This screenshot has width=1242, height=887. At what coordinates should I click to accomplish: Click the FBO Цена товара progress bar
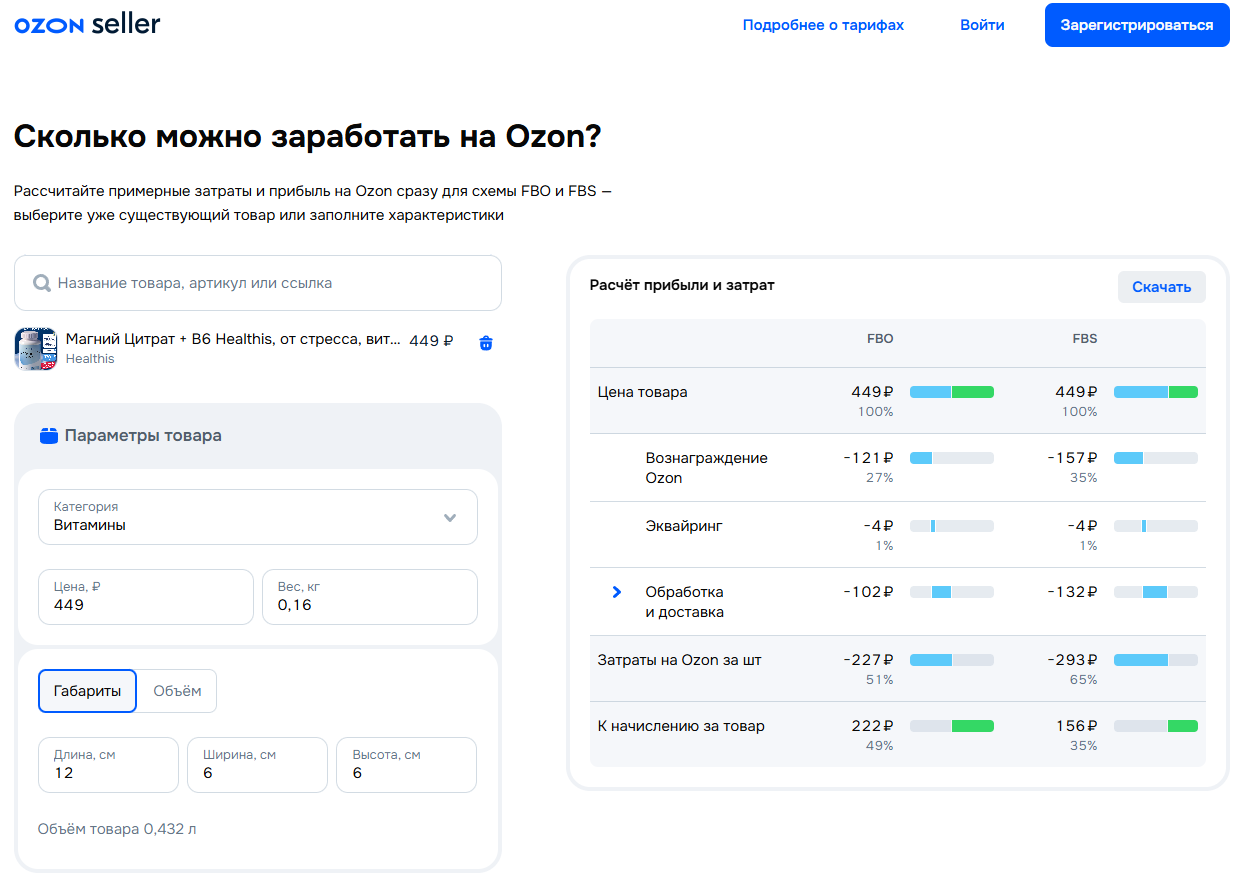(x=952, y=392)
